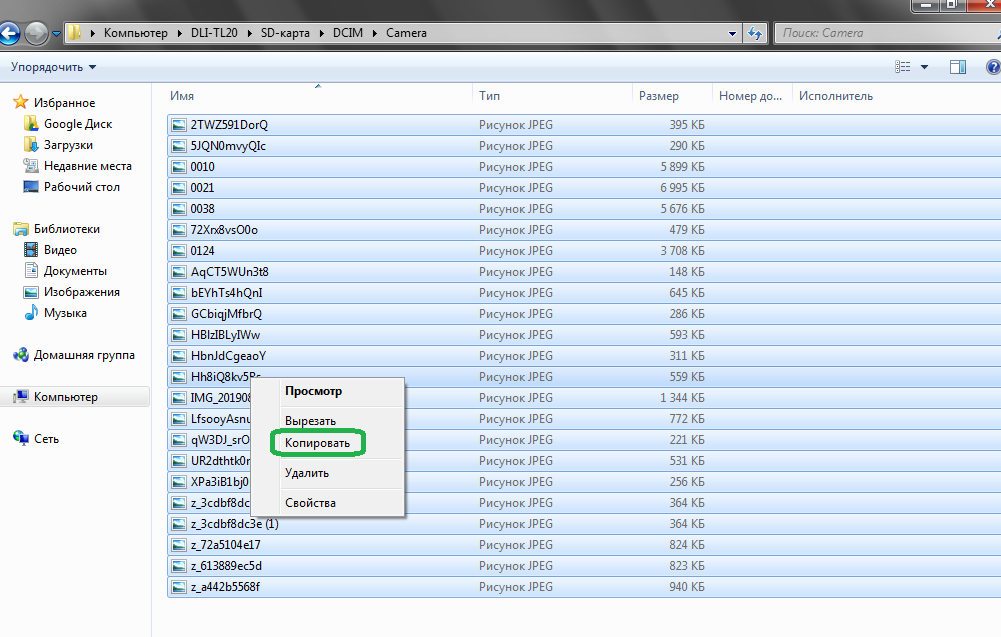This screenshot has width=1001, height=637.
Task: Open the Музыка library
Action: point(65,313)
